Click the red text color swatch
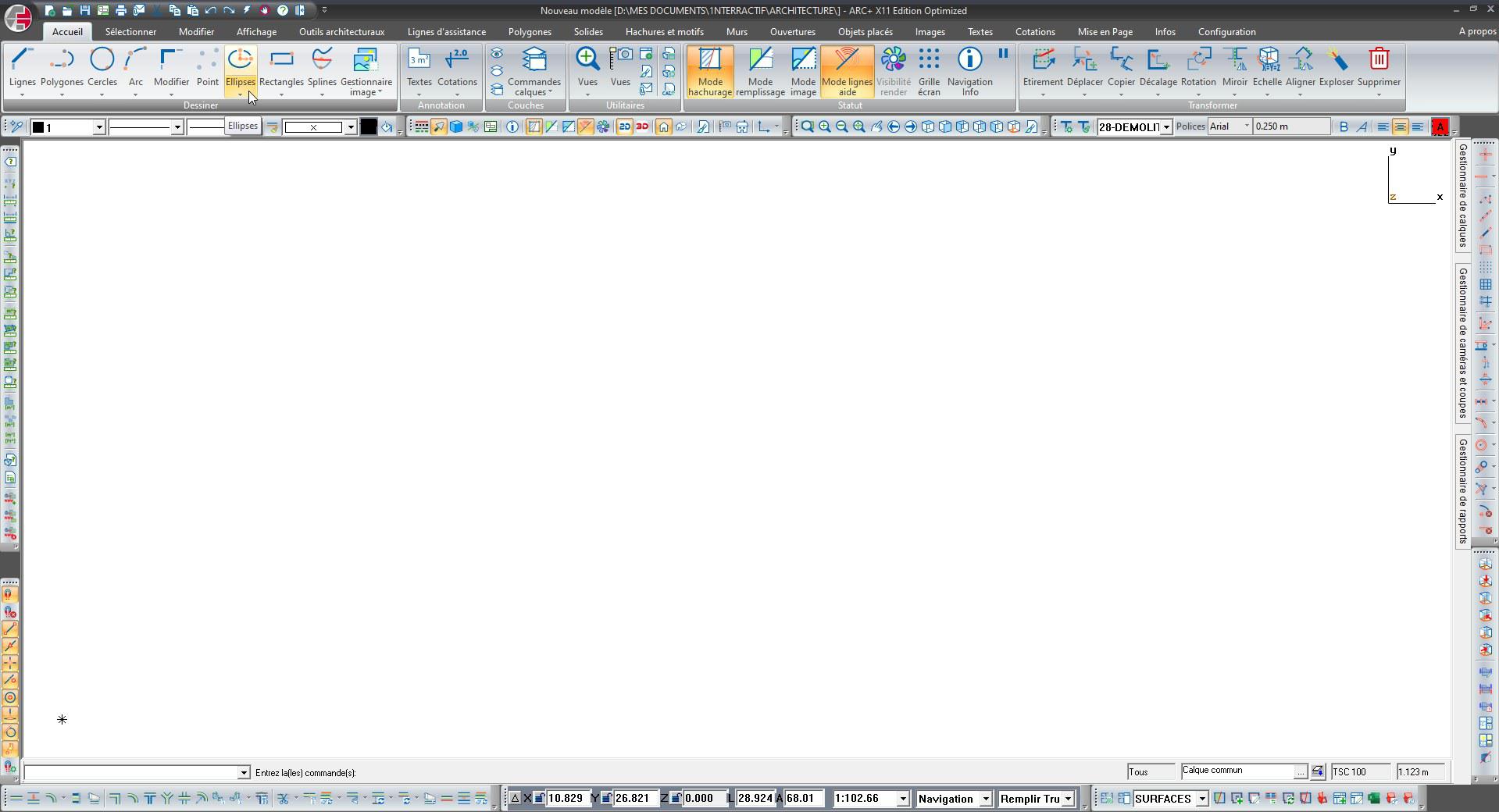 [x=1440, y=127]
